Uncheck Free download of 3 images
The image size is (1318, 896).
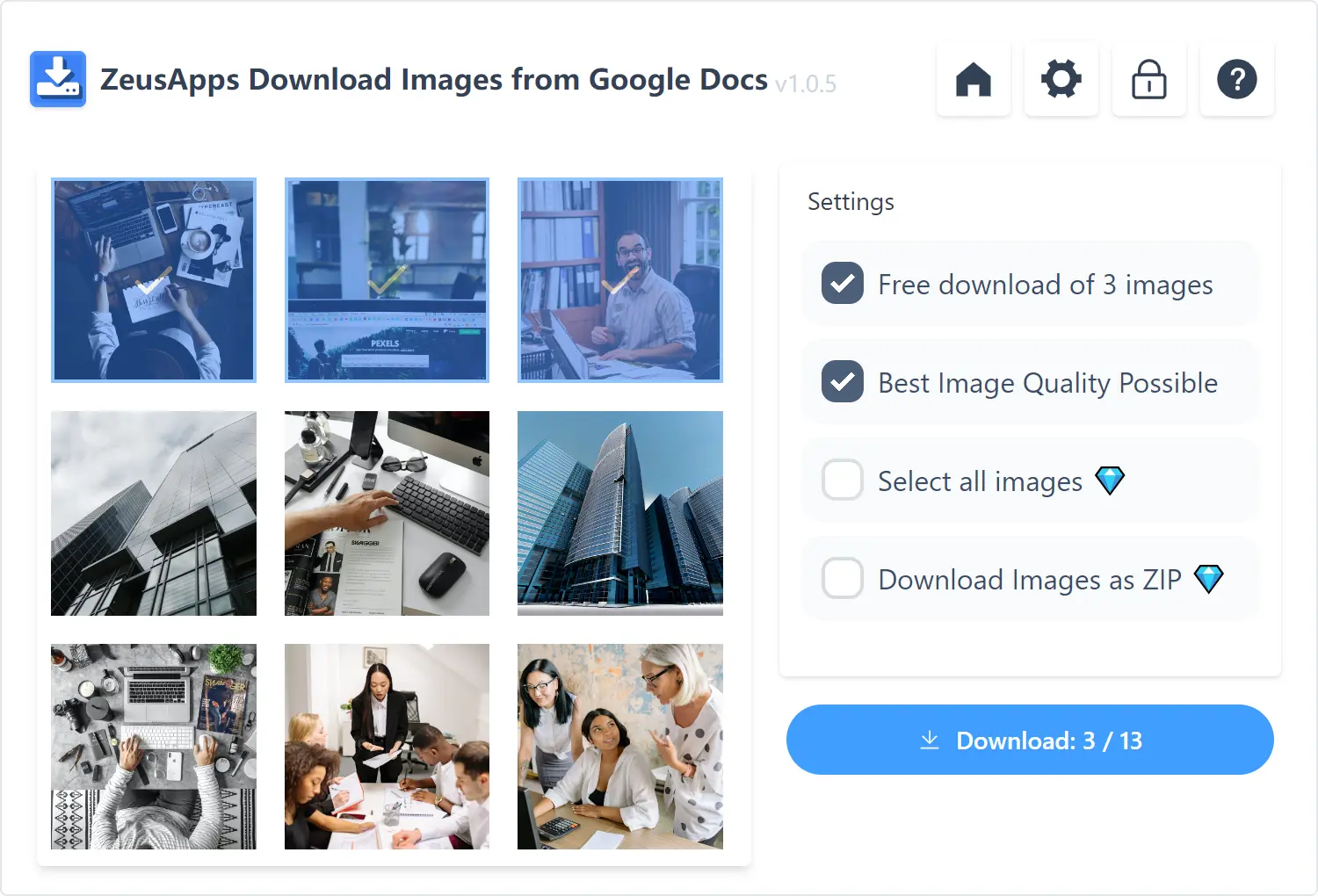tap(843, 284)
